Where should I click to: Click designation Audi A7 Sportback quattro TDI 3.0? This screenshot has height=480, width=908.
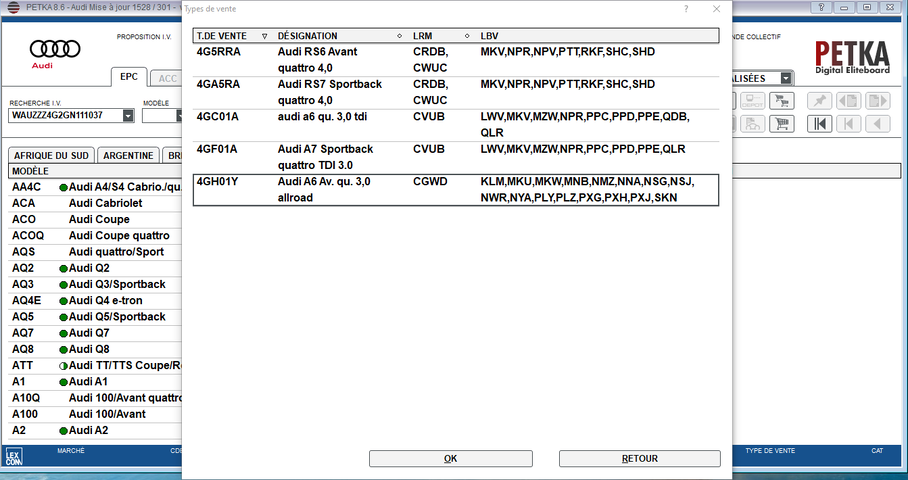(x=325, y=157)
